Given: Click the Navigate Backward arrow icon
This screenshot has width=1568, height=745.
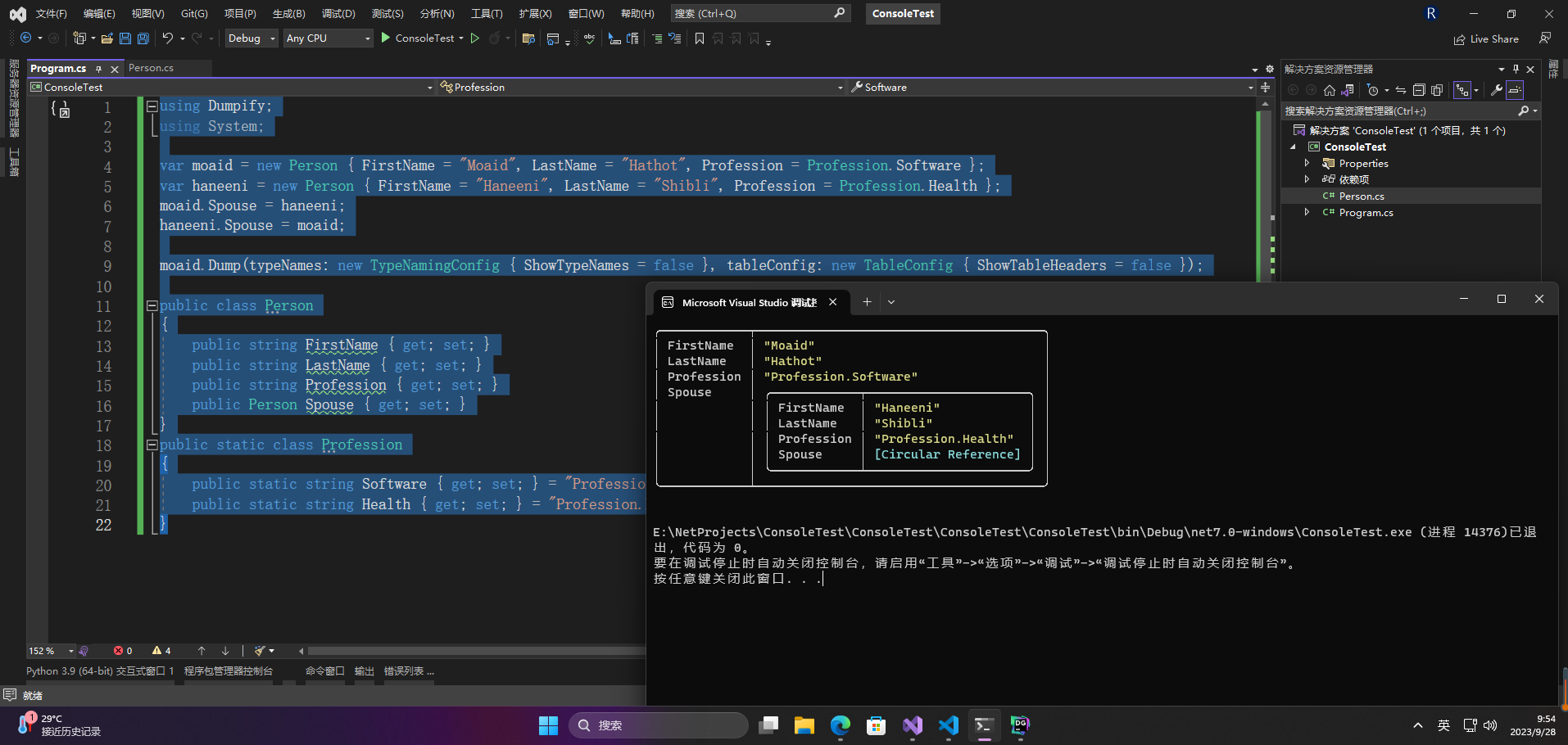Looking at the screenshot, I should point(26,38).
